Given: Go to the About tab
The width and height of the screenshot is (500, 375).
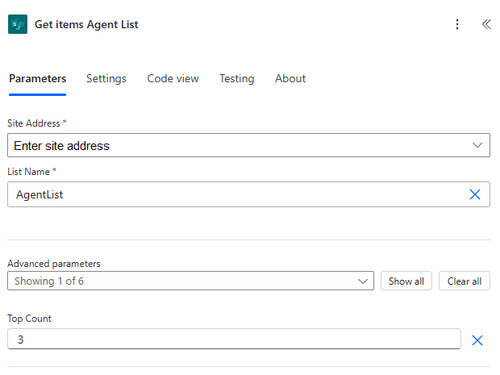Looking at the screenshot, I should (x=290, y=79).
